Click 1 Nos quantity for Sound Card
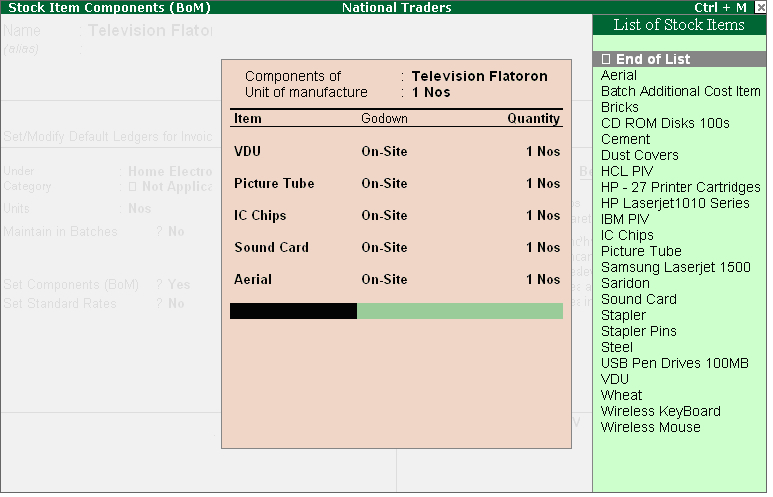The width and height of the screenshot is (773, 497). [543, 248]
